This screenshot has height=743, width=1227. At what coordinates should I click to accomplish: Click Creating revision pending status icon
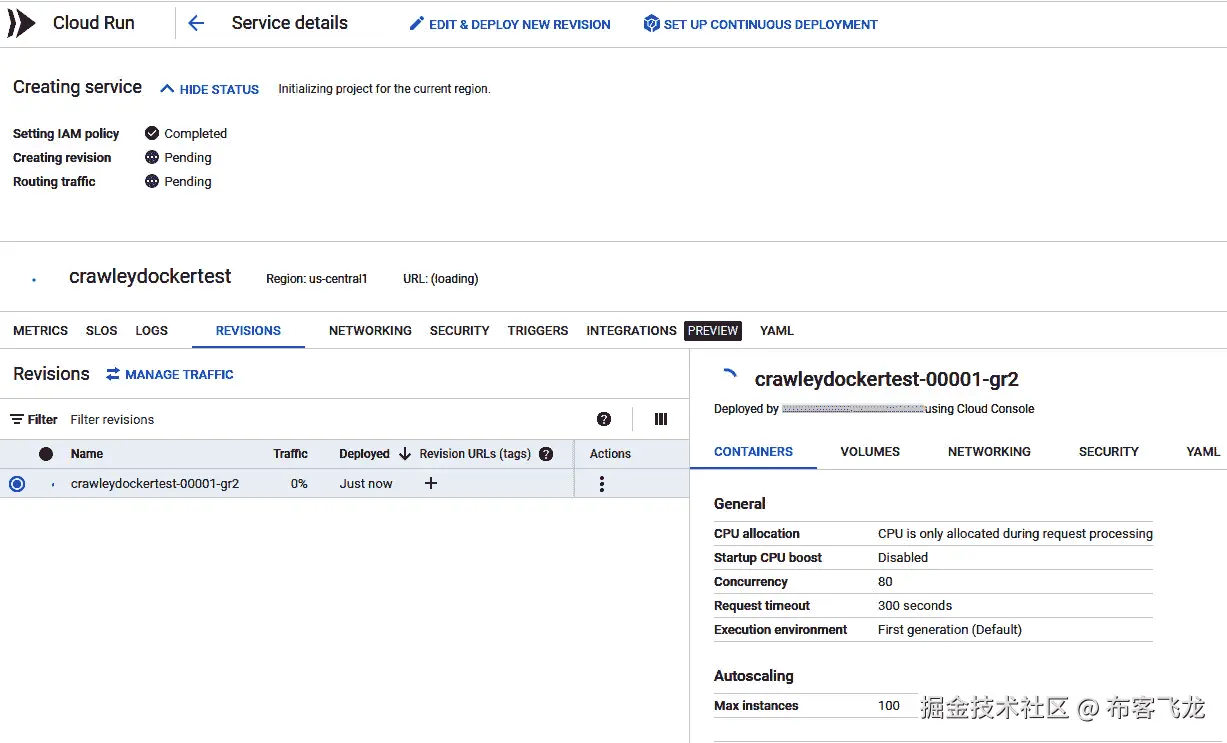152,157
